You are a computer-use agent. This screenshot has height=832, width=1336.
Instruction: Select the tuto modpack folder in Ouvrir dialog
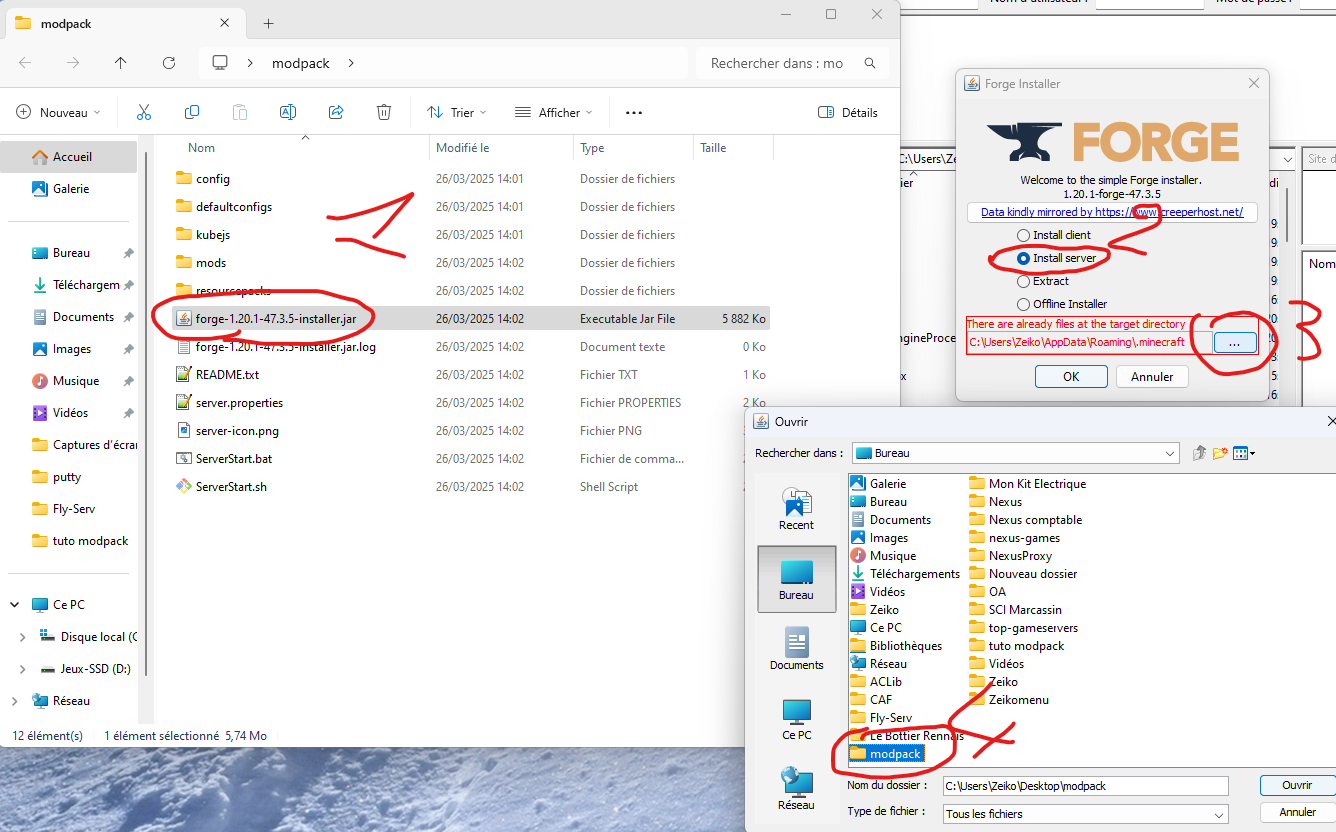1017,646
